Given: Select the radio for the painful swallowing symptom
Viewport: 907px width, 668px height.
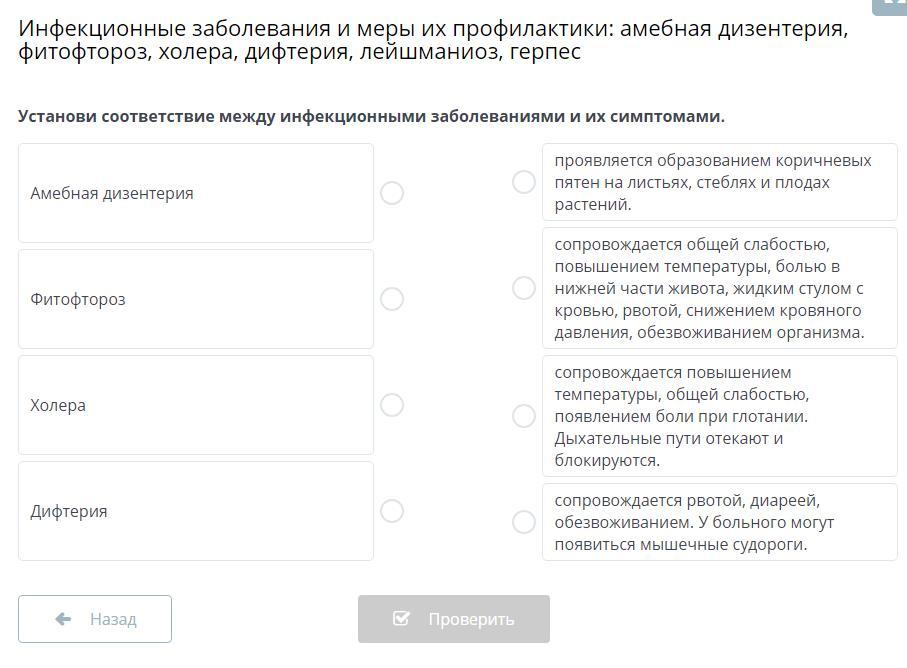Looking at the screenshot, I should (x=524, y=416).
